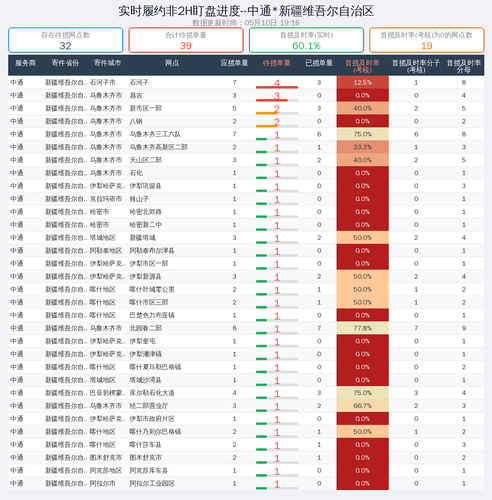
Task: Click the 网点 name 阿拉尔工业园区
Action: pyautogui.click(x=152, y=483)
